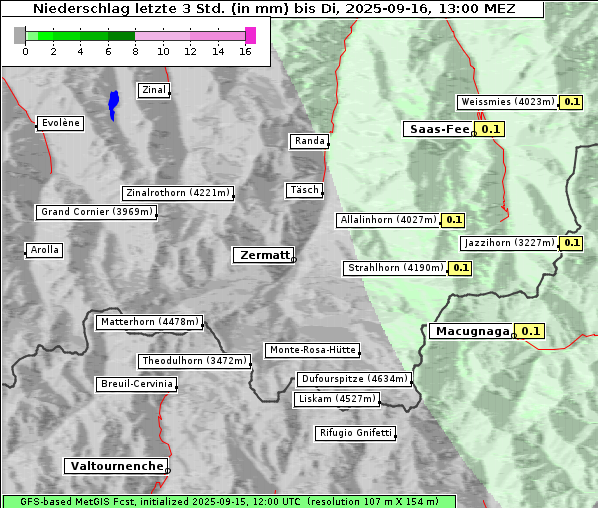The width and height of the screenshot is (598, 508).
Task: Click the 0.1 value next to Allalinhorn
Action: 453,220
